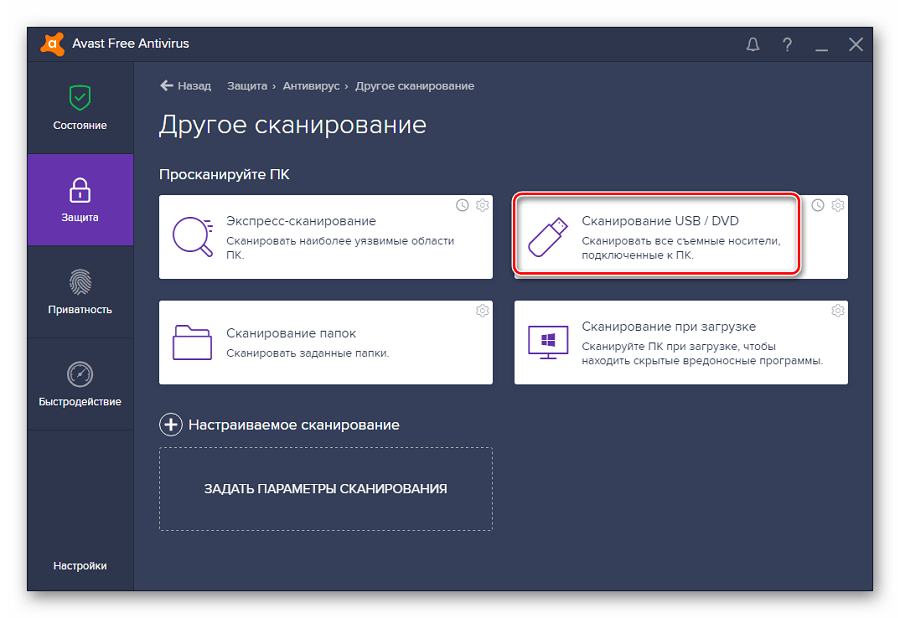The height and width of the screenshot is (618, 900).
Task: Go to Быстродействие sidebar section
Action: 80,384
